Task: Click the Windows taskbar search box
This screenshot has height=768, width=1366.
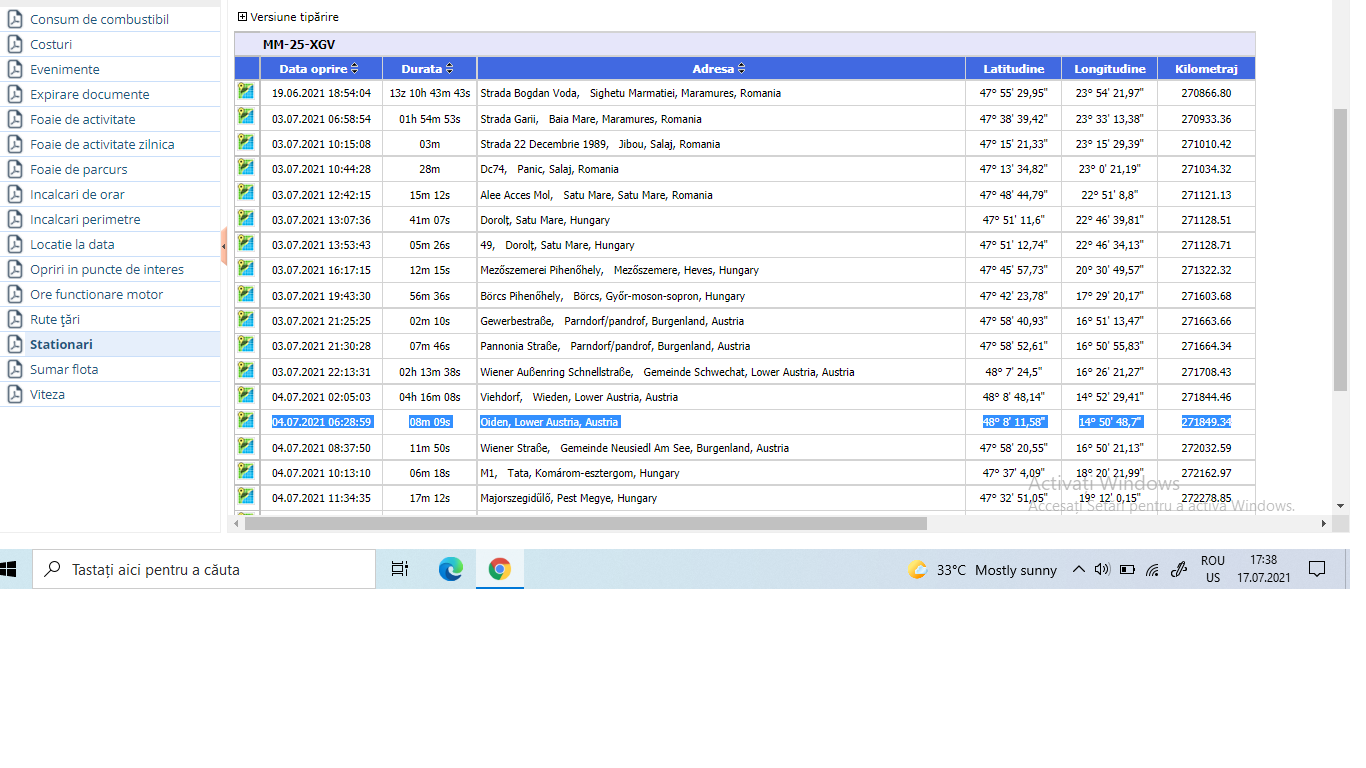Action: (205, 569)
